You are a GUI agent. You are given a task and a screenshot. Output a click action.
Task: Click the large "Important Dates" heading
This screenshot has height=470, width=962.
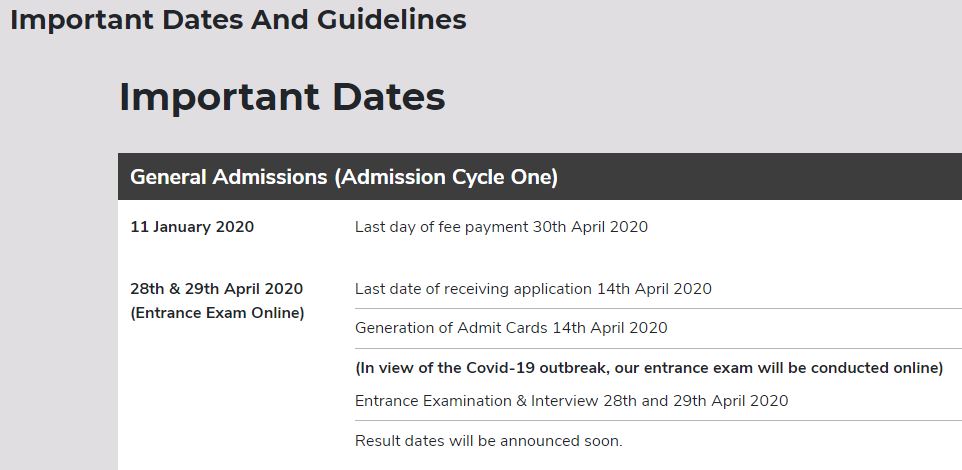pos(282,97)
